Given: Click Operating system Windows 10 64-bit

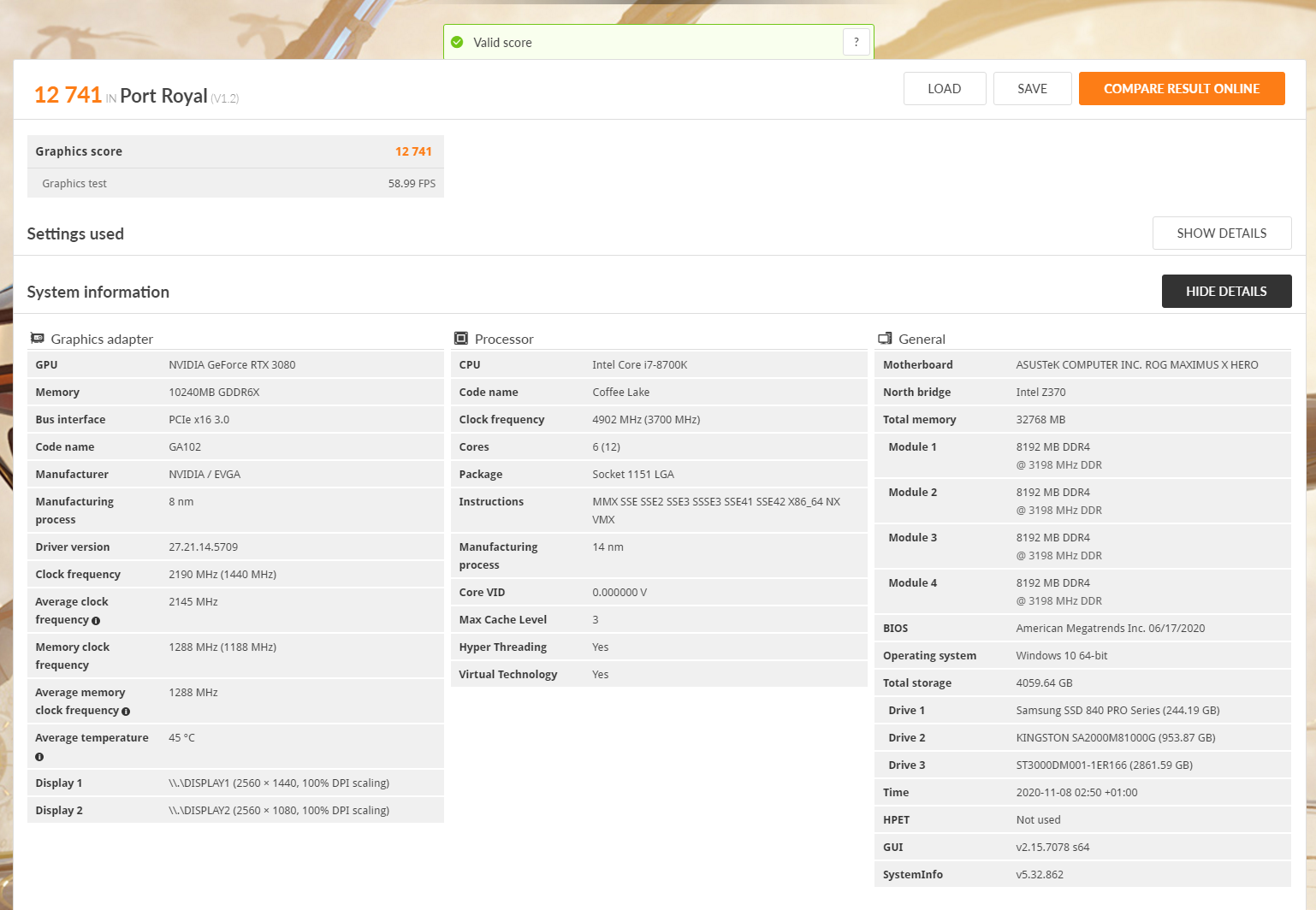Looking at the screenshot, I should (x=1062, y=655).
